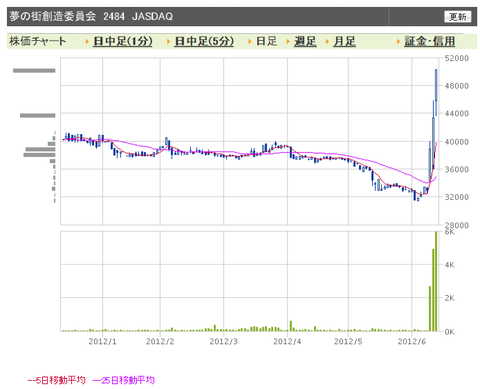This screenshot has height=389, width=480.
Task: Switch to the 月足 monthly chart
Action: (344, 41)
